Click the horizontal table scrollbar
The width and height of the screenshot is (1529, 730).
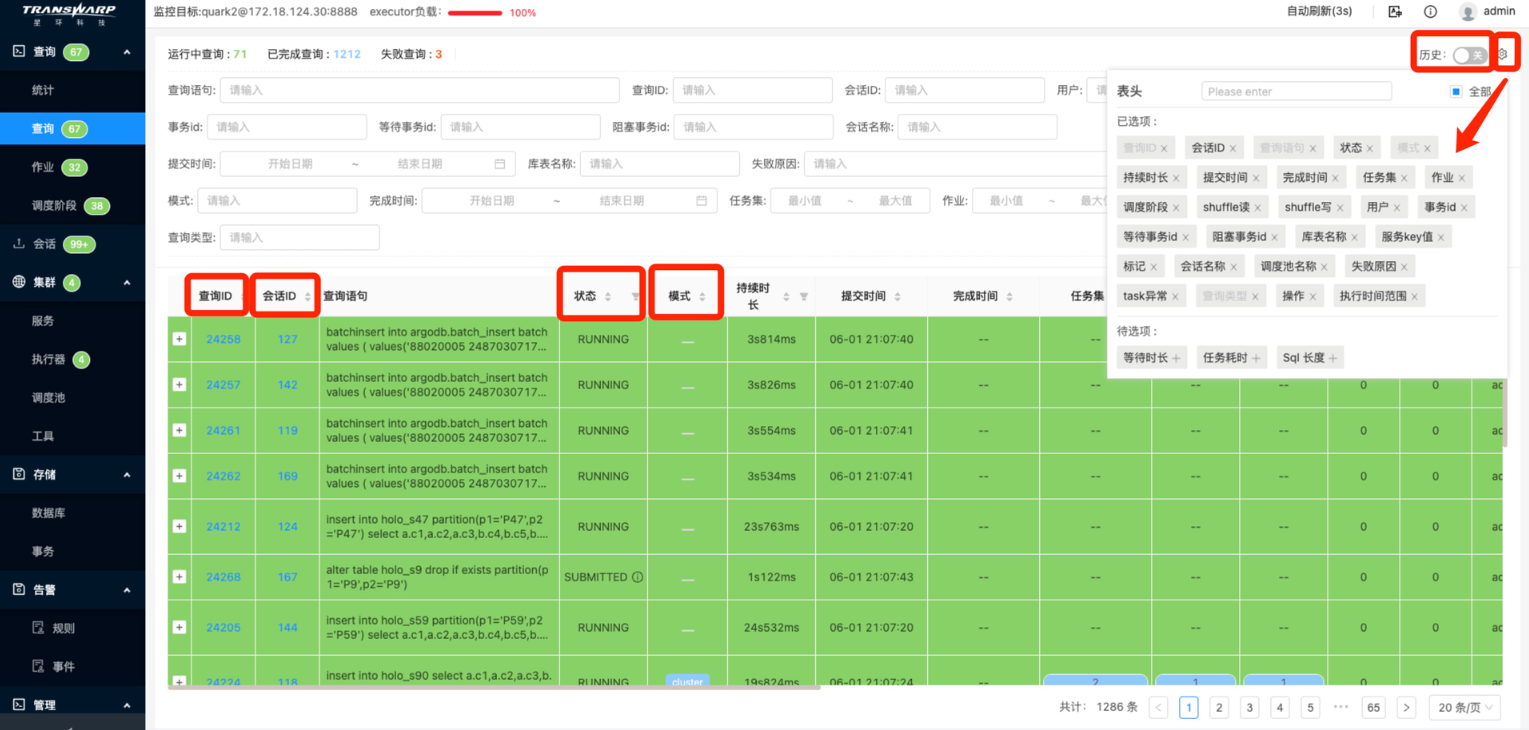coord(494,687)
